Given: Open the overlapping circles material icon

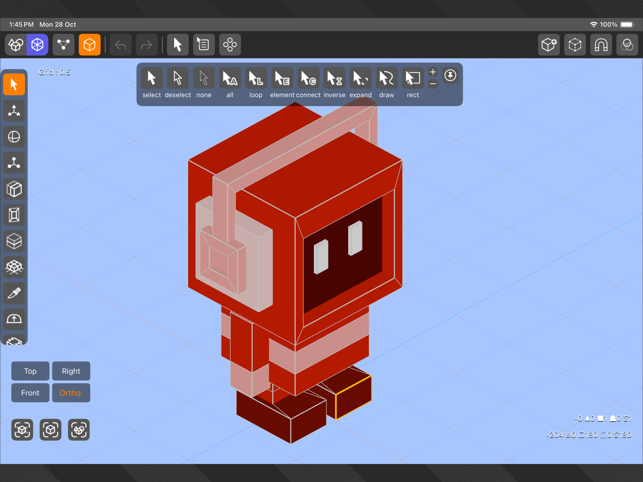Looking at the screenshot, I should [x=627, y=44].
